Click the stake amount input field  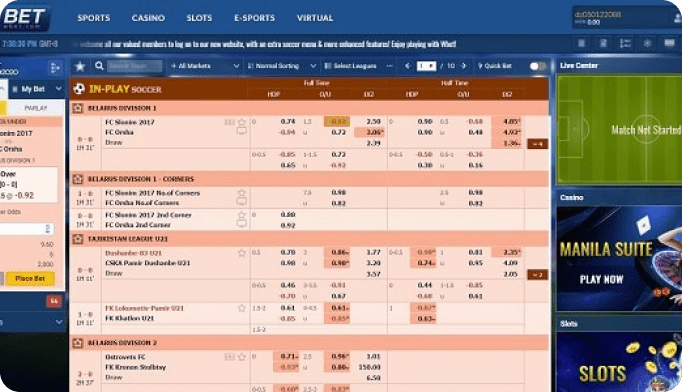pos(26,229)
